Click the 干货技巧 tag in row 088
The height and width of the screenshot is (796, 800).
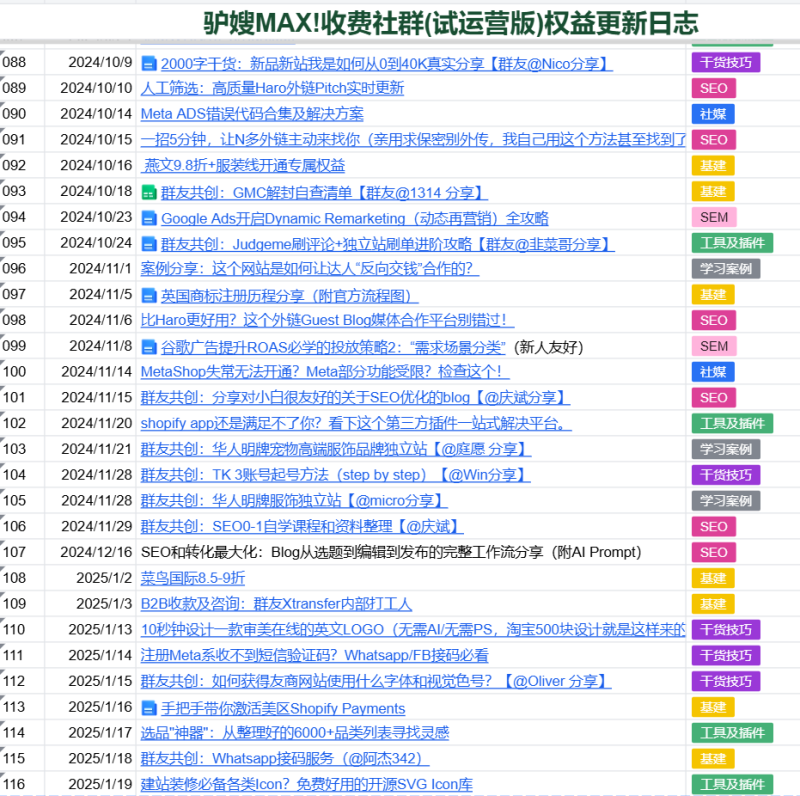click(x=726, y=63)
